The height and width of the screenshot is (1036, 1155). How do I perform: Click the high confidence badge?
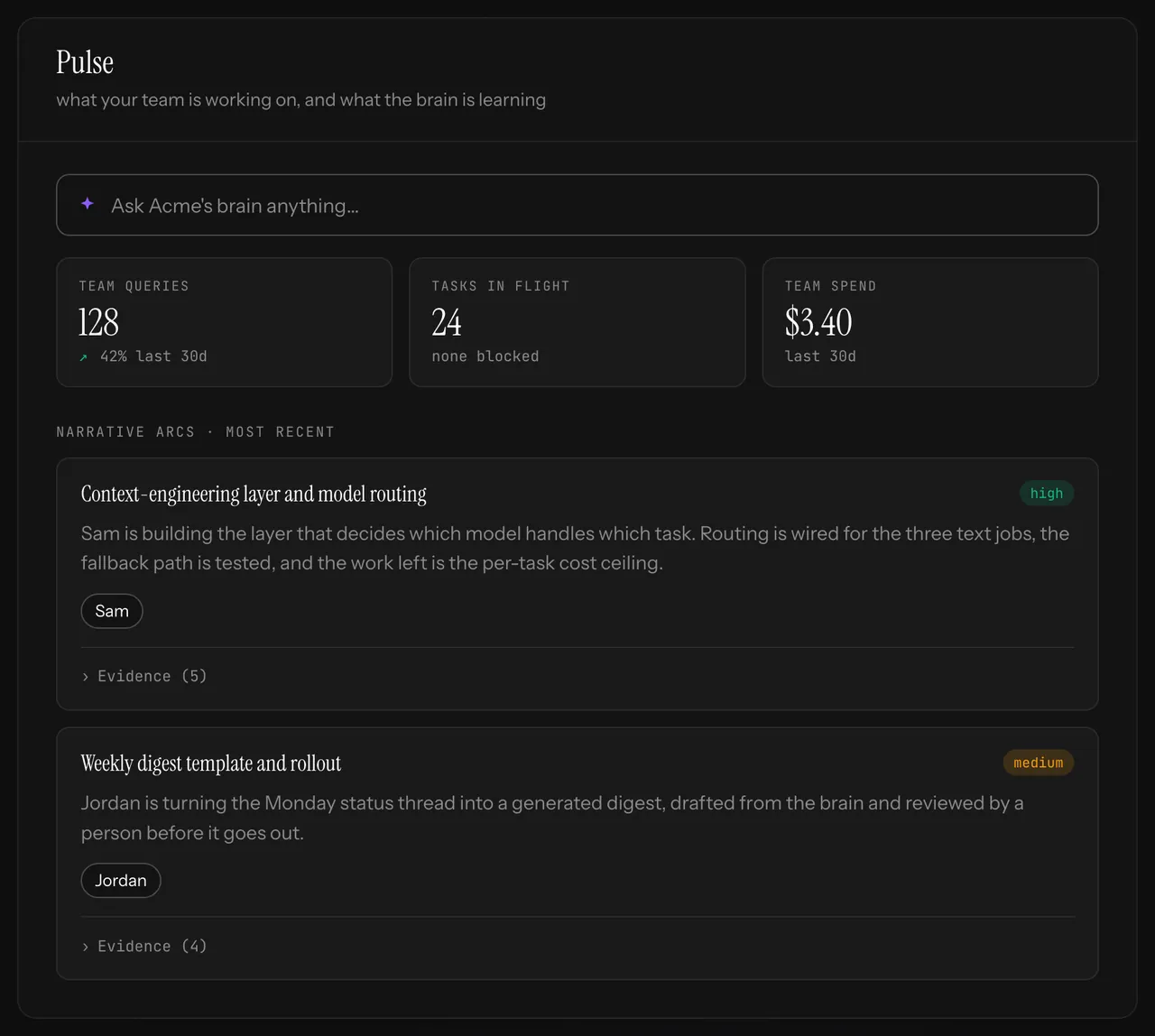click(x=1047, y=493)
